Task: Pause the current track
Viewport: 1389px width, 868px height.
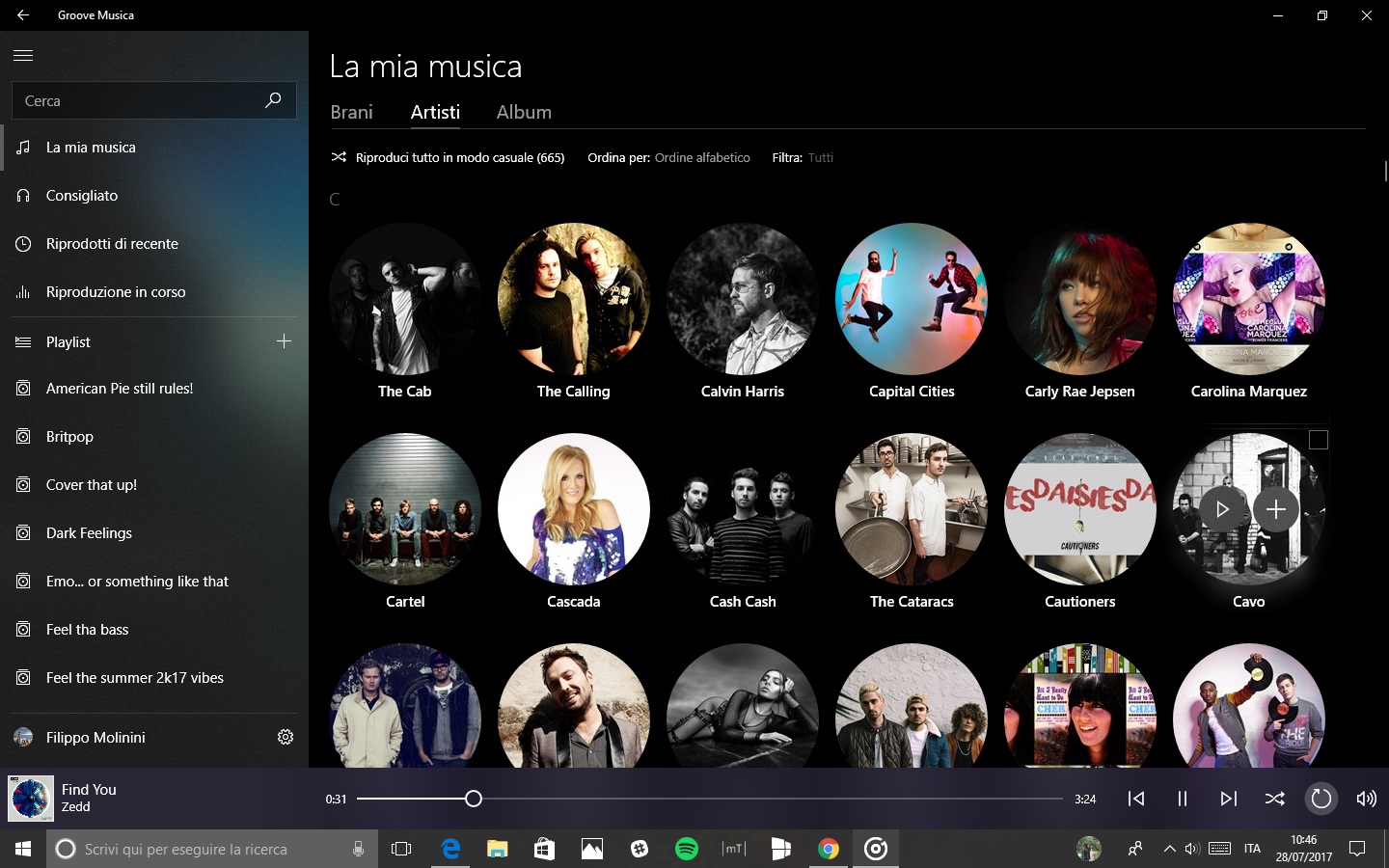Action: tap(1182, 799)
